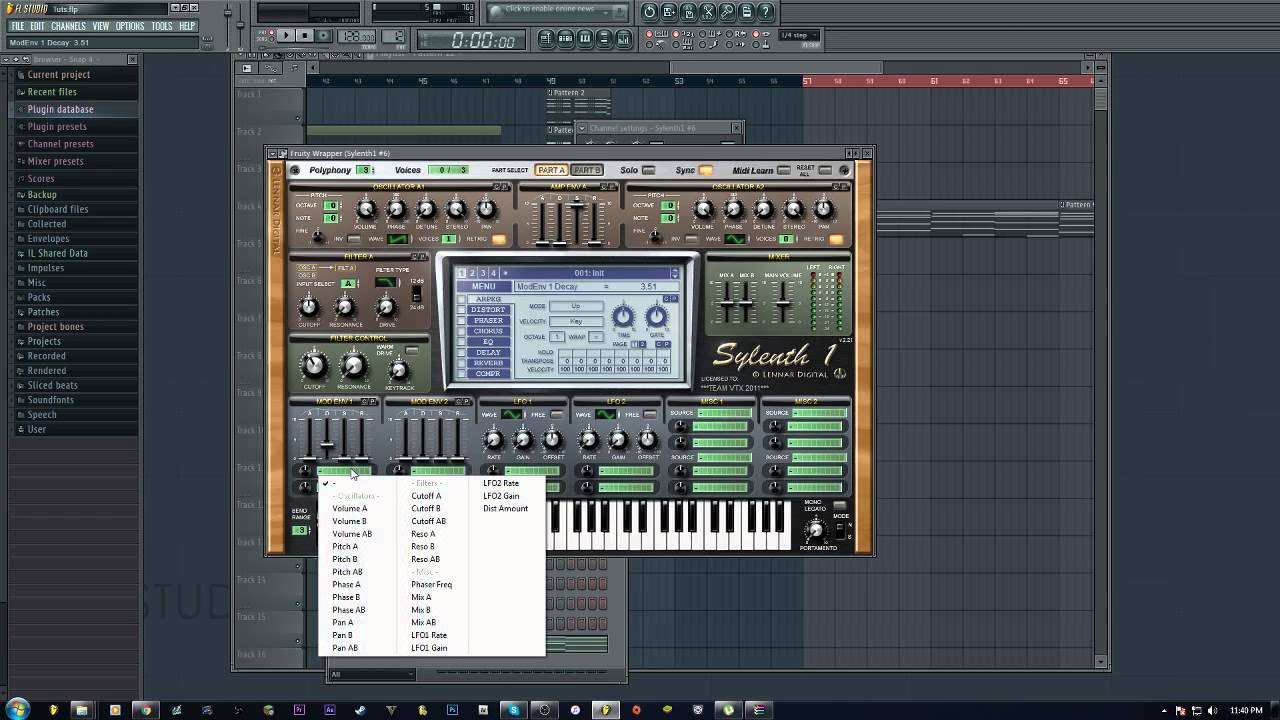The height and width of the screenshot is (720, 1280).
Task: Open the DISTORT effect tab
Action: pos(489,310)
